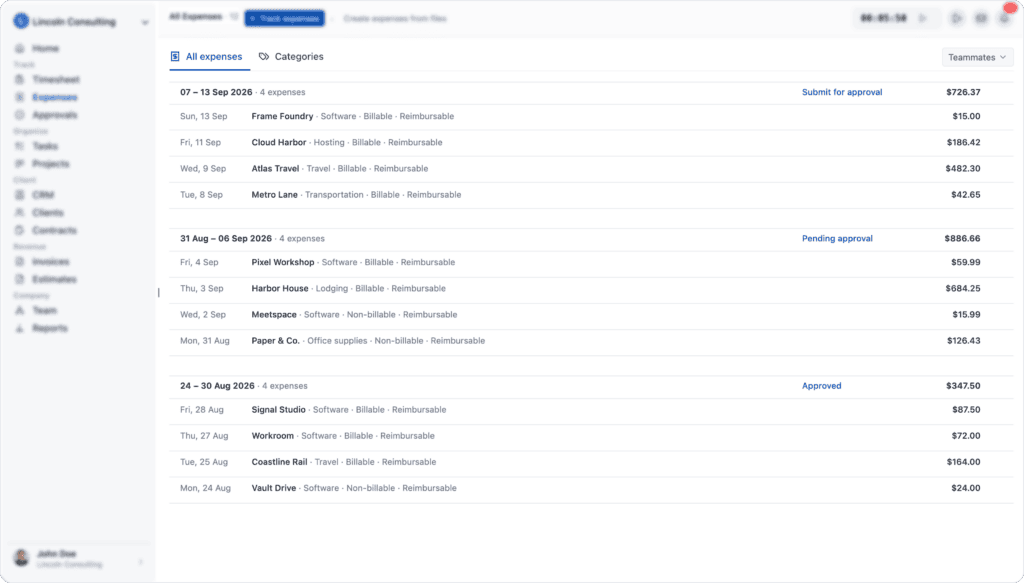This screenshot has width=1024, height=583.
Task: Click the $684.25 amount
Action: pyautogui.click(x=963, y=289)
